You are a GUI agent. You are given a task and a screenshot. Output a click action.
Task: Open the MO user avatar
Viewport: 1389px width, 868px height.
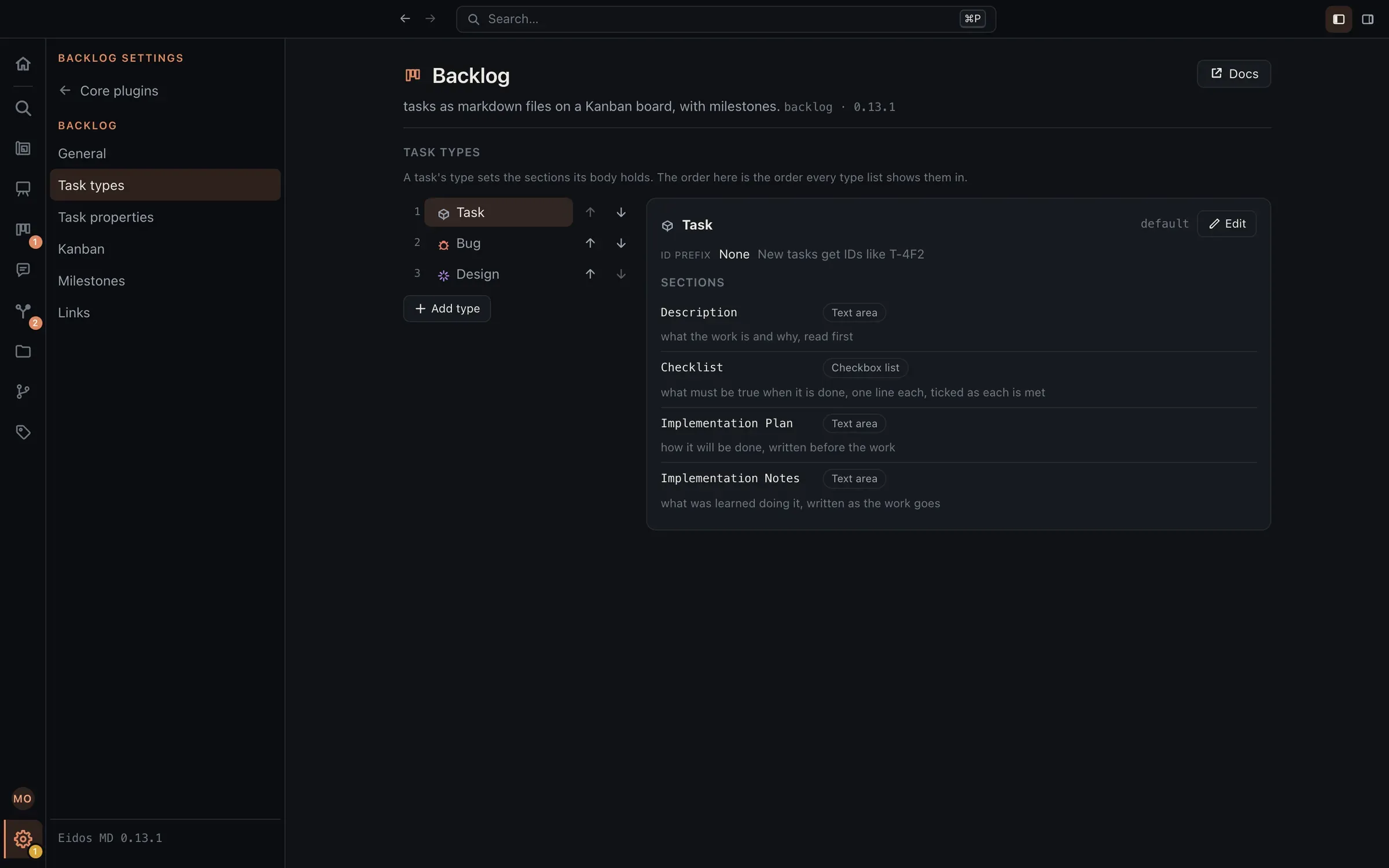point(23,799)
